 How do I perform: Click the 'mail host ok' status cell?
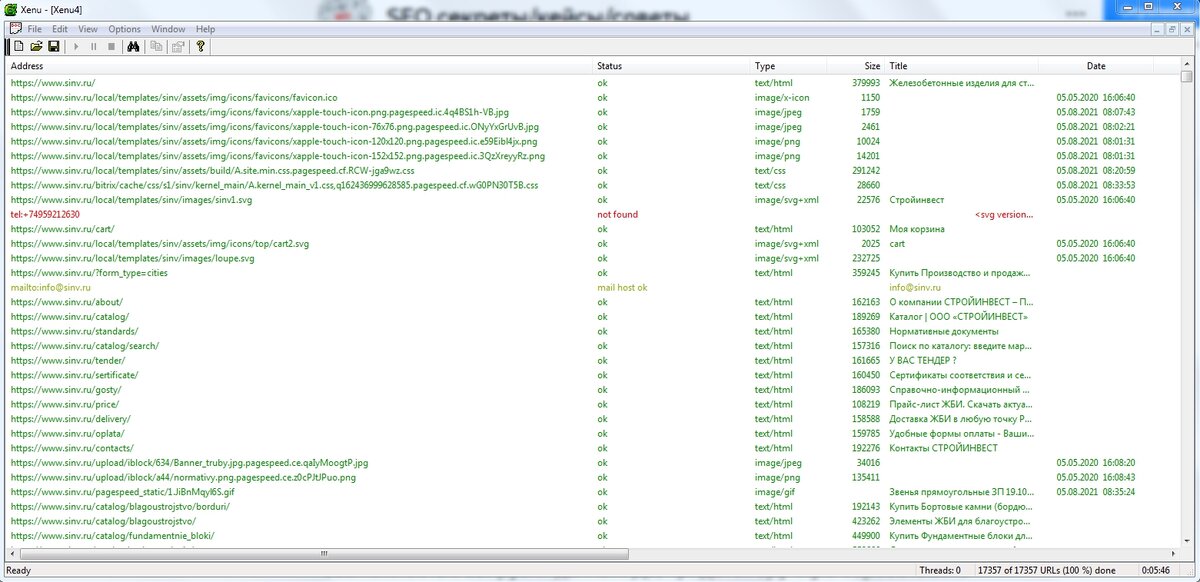[x=623, y=288]
